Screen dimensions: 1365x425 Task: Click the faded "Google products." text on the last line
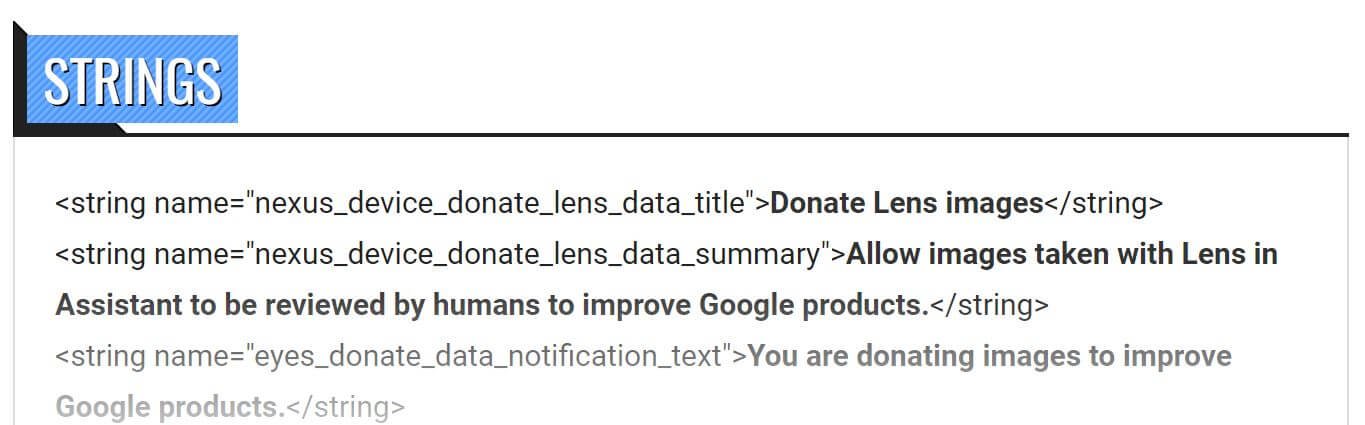(170, 408)
